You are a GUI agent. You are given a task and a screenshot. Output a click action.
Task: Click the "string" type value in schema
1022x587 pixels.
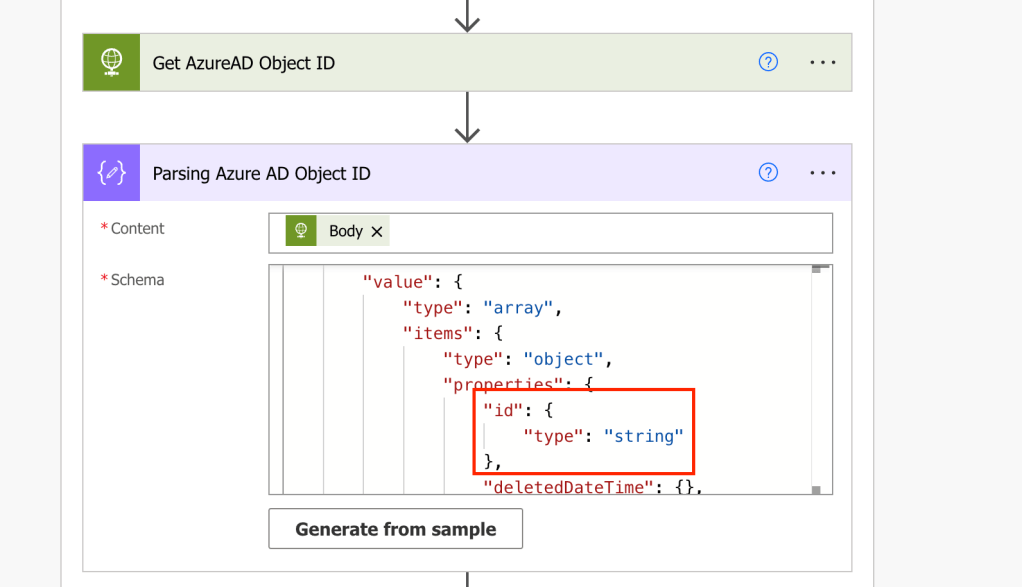click(643, 436)
